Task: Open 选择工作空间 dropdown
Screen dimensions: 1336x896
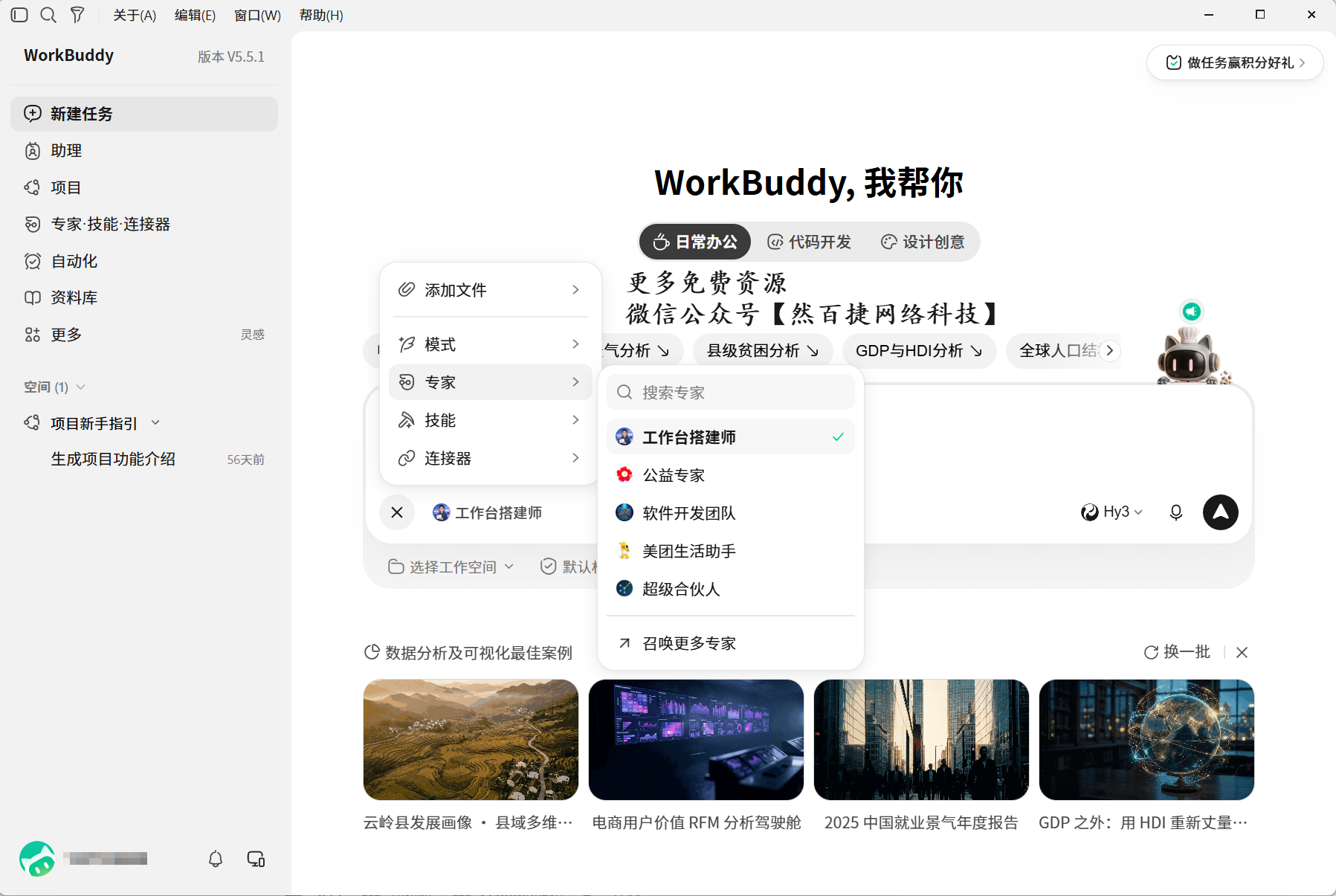Action: click(x=451, y=567)
